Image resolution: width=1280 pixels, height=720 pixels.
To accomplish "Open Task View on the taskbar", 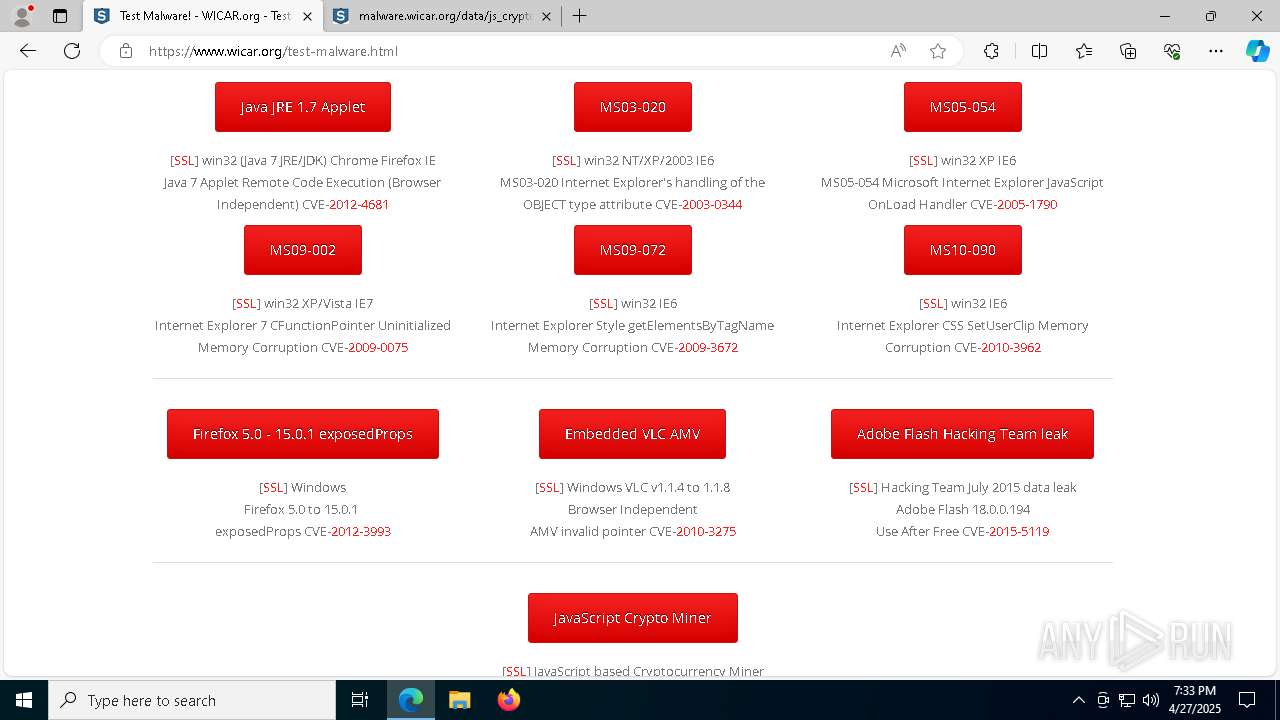I will click(360, 700).
